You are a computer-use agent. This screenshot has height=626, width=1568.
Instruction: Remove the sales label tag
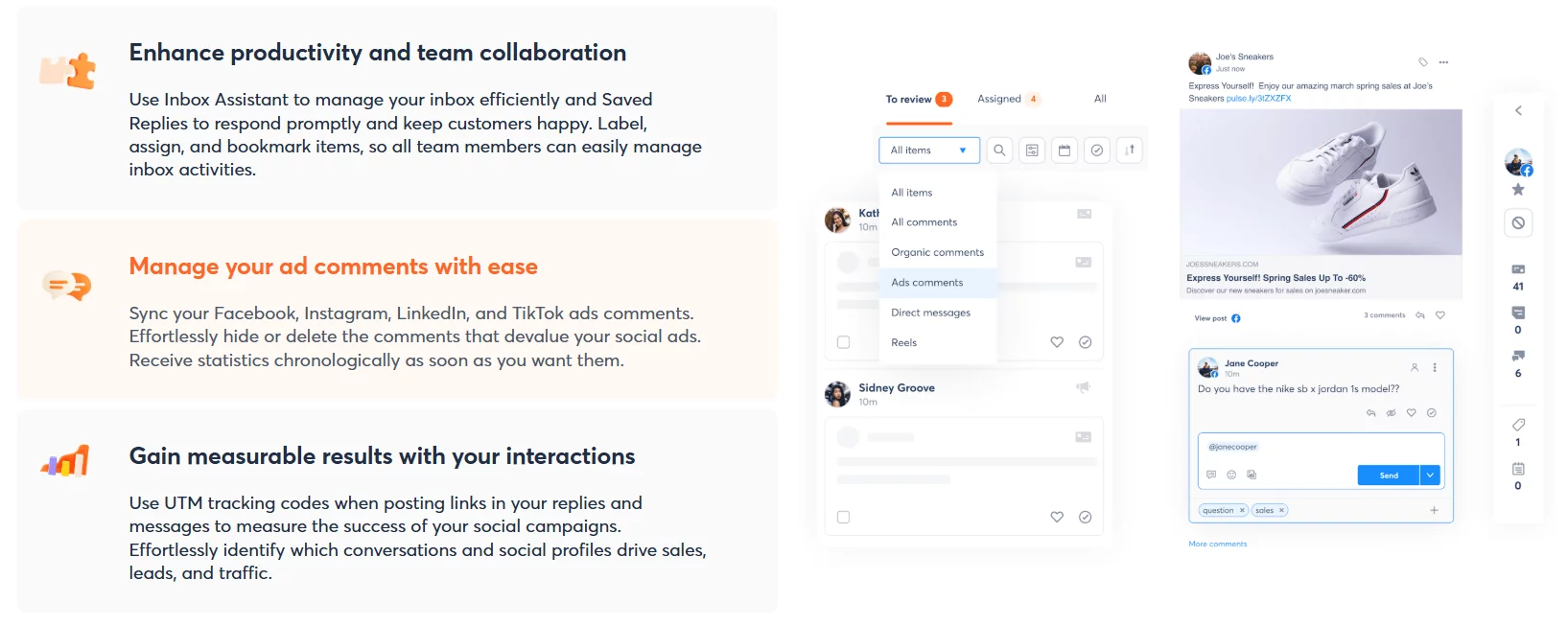tap(1281, 510)
